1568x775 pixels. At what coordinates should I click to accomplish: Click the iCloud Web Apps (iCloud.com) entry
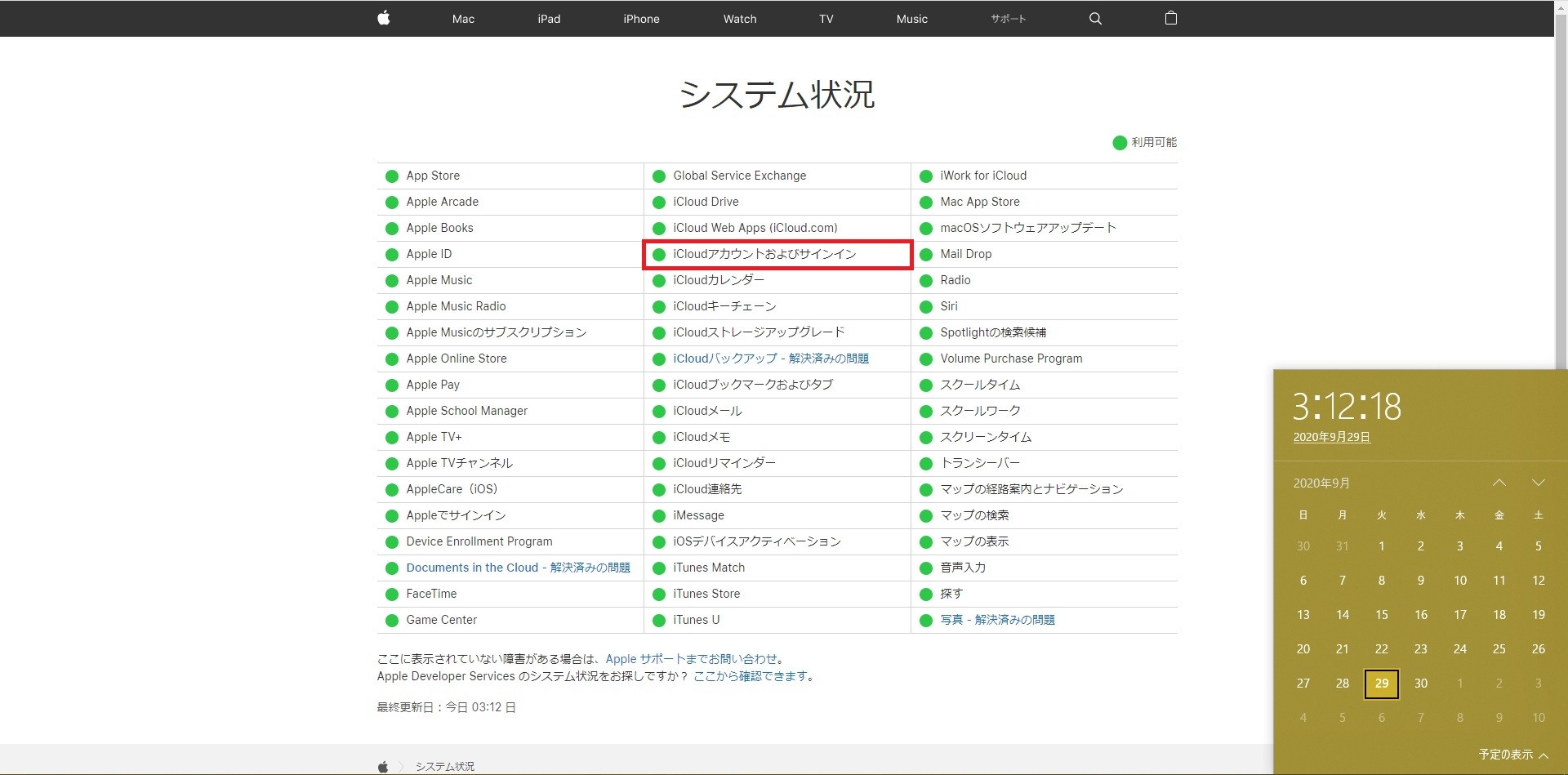755,228
